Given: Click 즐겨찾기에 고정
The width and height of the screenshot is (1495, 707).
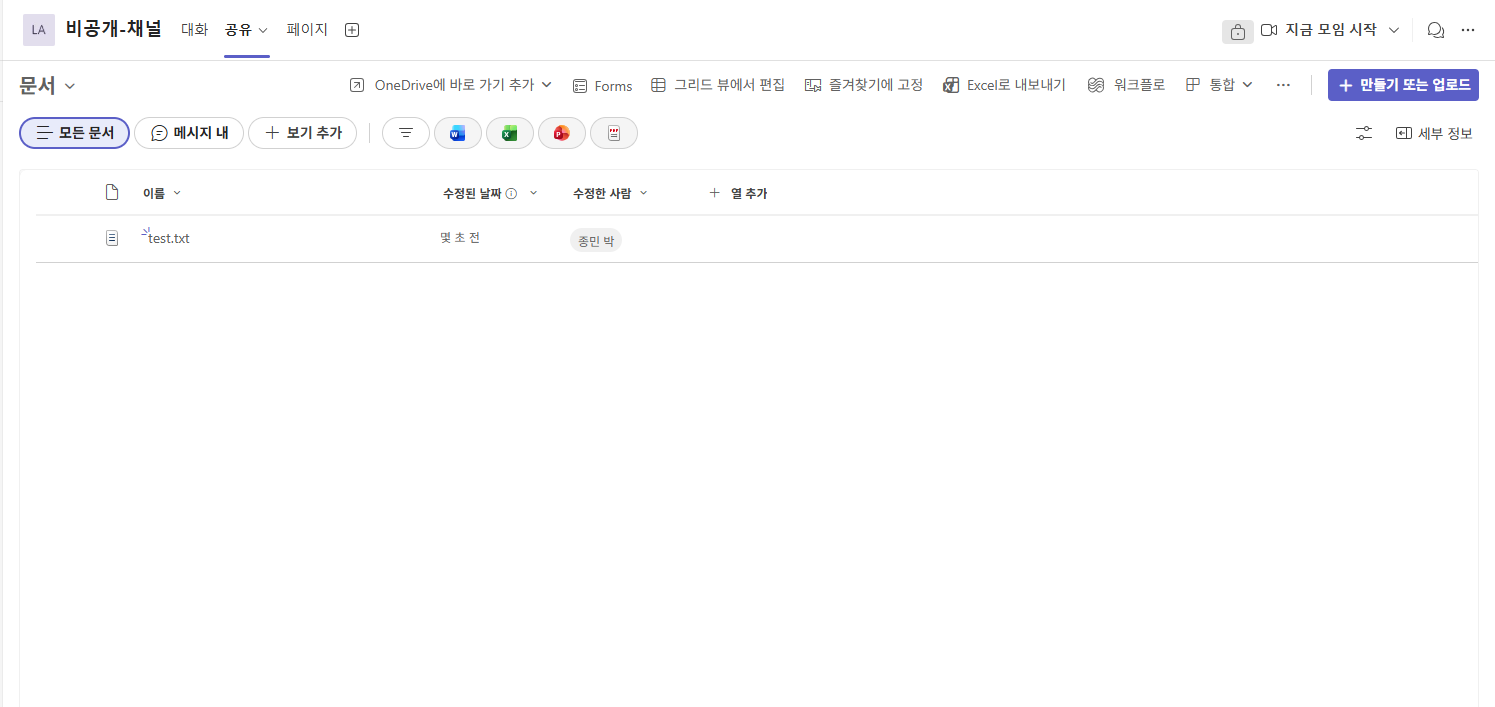Looking at the screenshot, I should pyautogui.click(x=864, y=85).
